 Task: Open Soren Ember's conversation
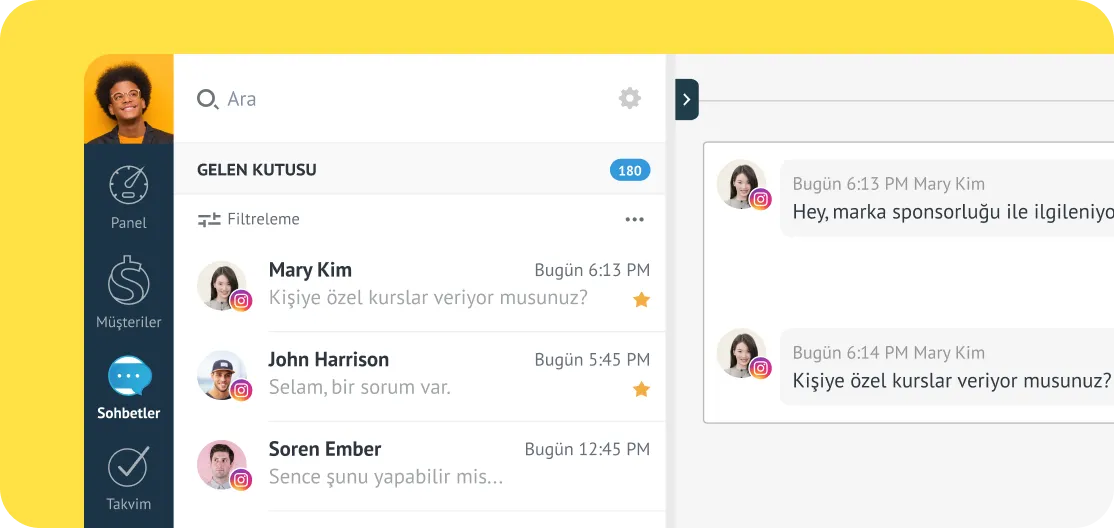click(x=420, y=464)
